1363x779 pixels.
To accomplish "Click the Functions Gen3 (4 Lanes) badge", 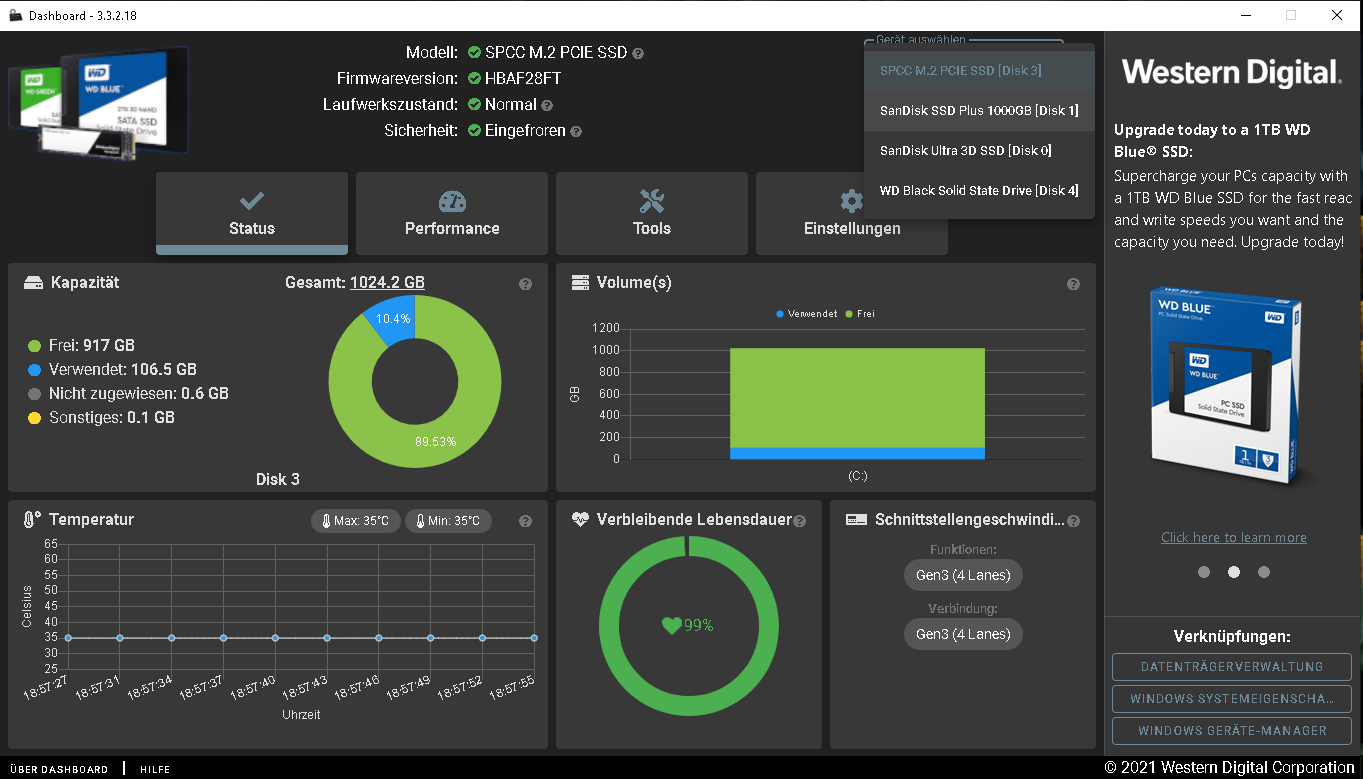I will click(963, 575).
